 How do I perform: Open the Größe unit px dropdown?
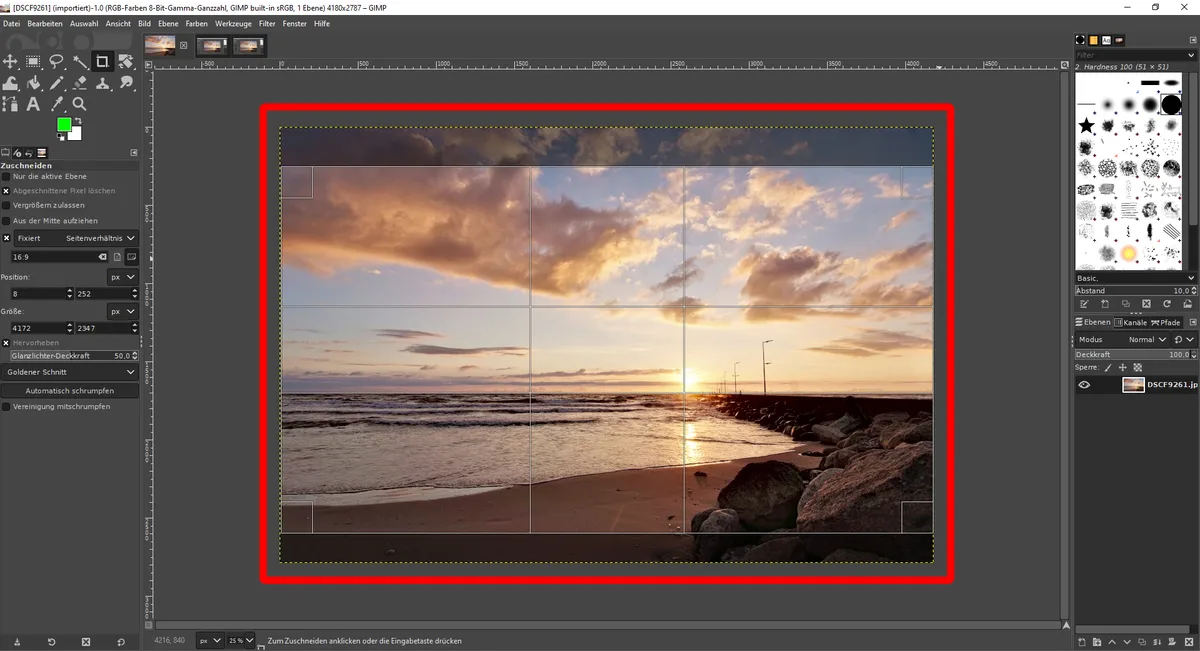pyautogui.click(x=122, y=311)
